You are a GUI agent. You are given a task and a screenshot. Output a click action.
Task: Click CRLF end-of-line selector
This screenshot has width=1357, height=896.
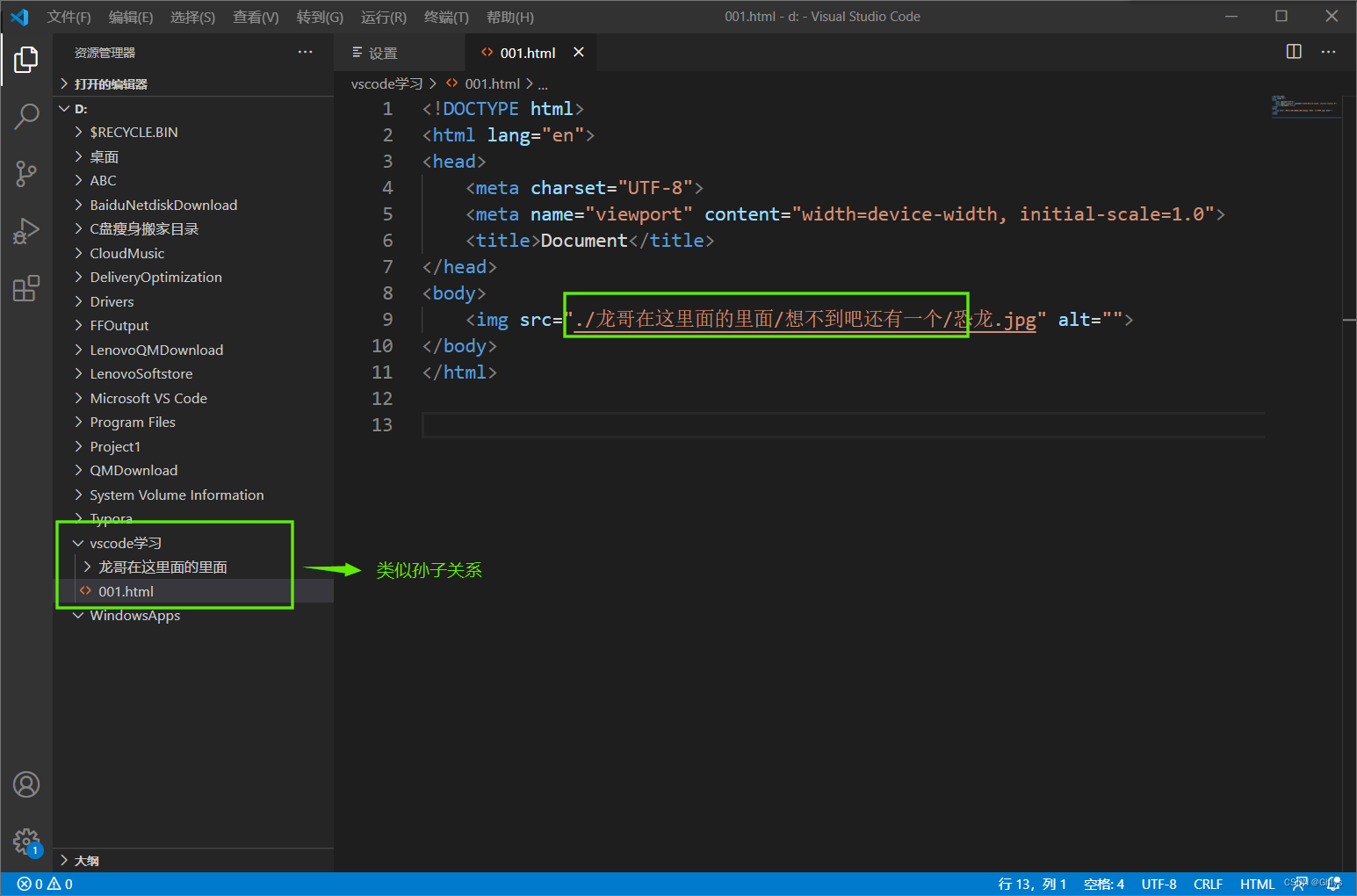pos(1209,884)
